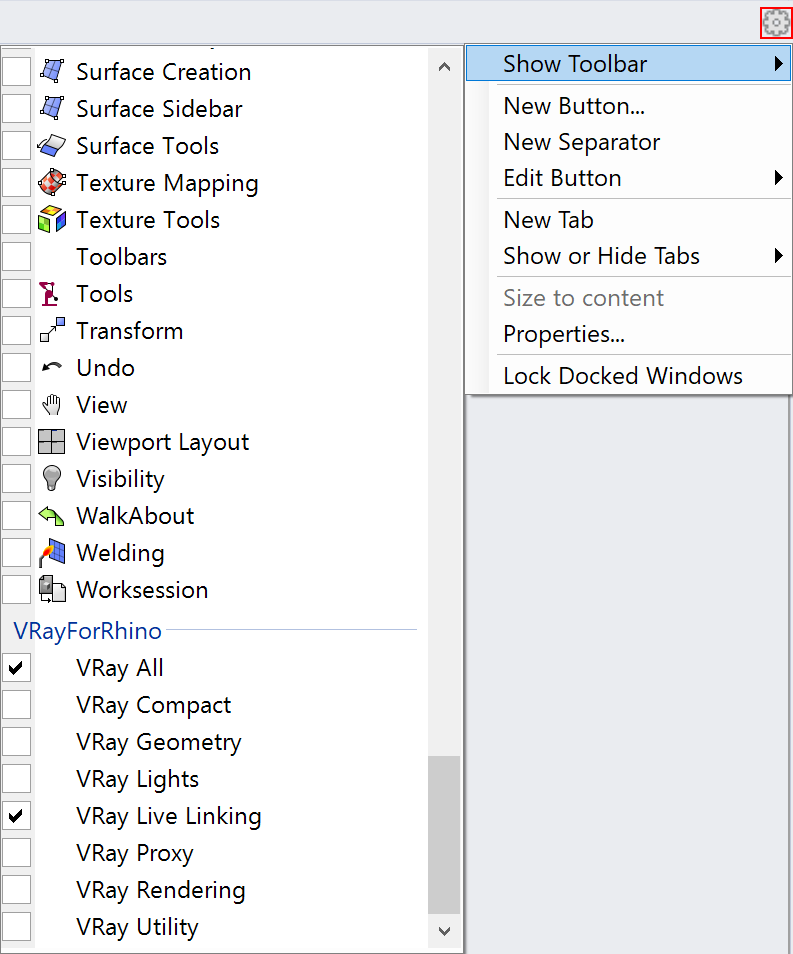Screen dimensions: 793x954
Task: Click the Viewport Layout grid icon
Action: pos(52,442)
